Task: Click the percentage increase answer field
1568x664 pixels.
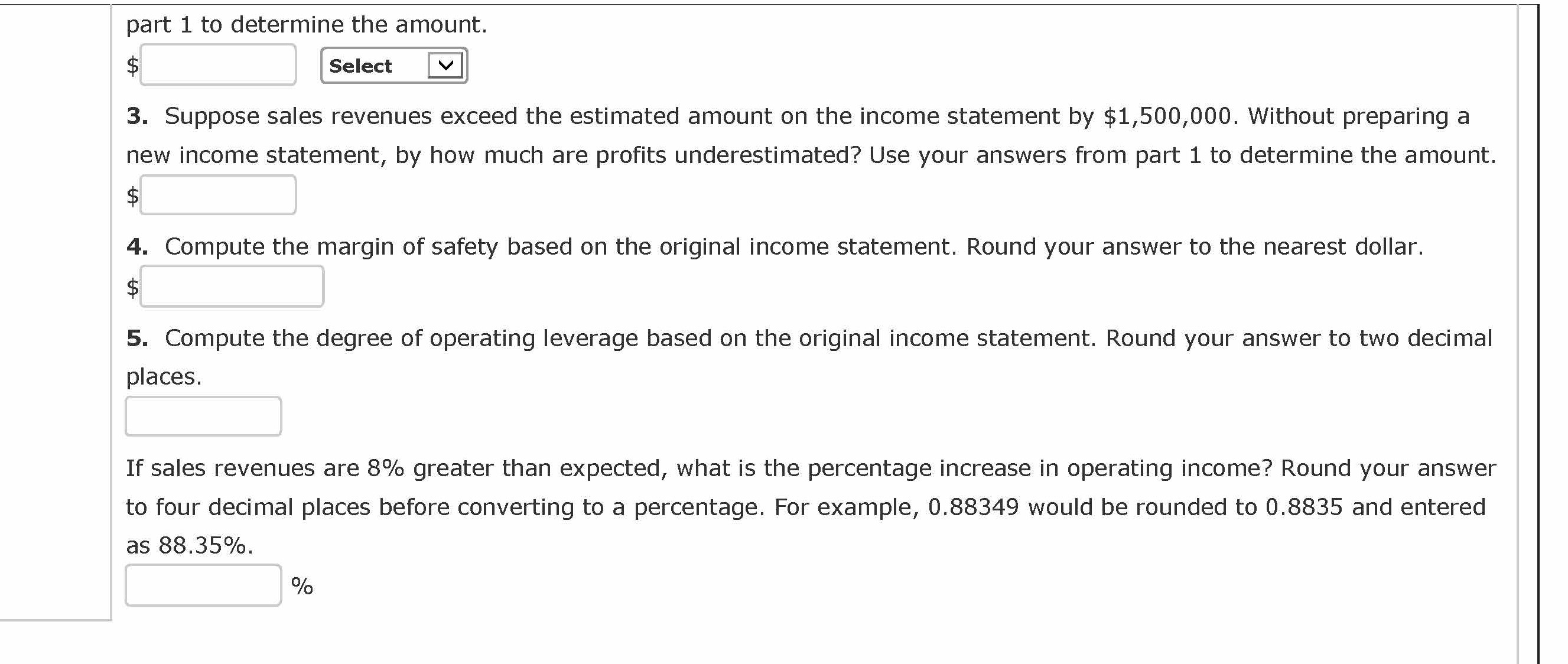Action: 203,585
